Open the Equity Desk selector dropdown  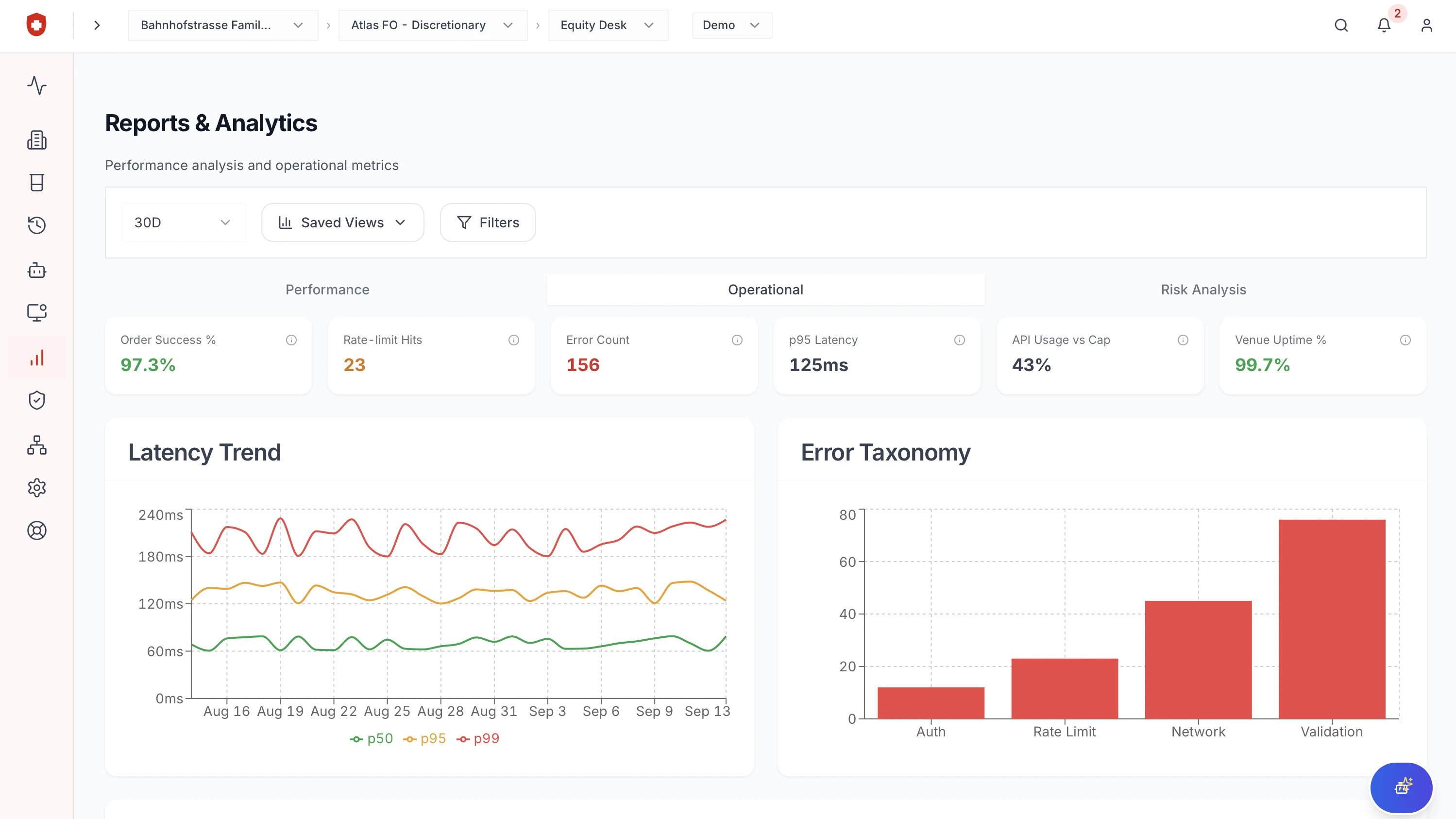(x=608, y=25)
